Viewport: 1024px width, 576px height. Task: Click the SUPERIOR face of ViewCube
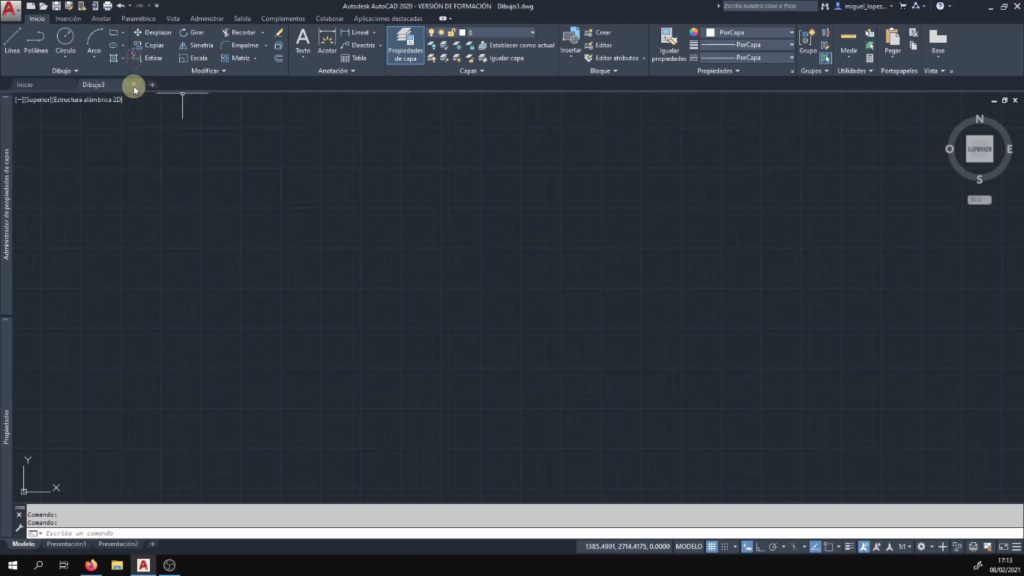[979, 150]
